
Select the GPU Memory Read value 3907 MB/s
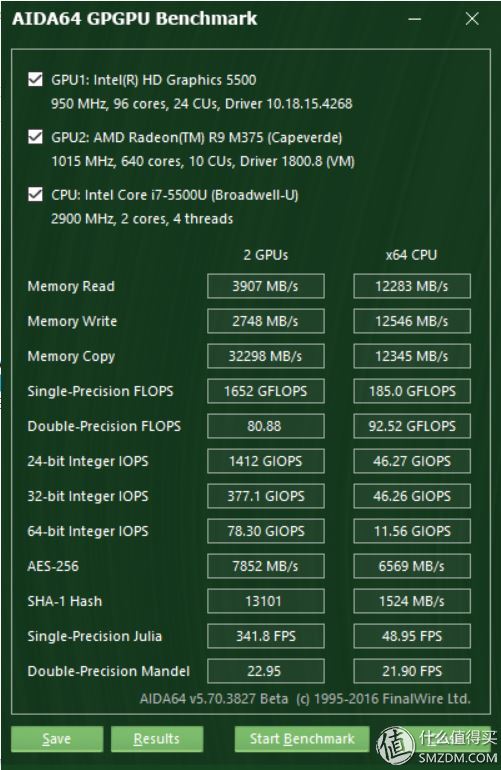[266, 286]
